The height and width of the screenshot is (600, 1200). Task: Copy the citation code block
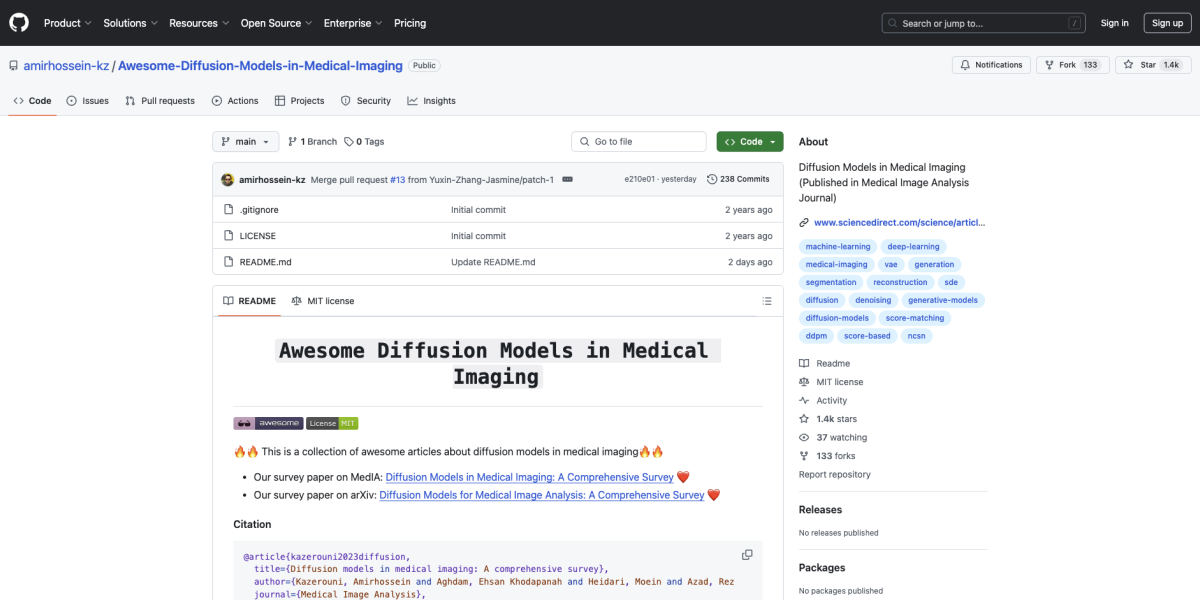[747, 555]
